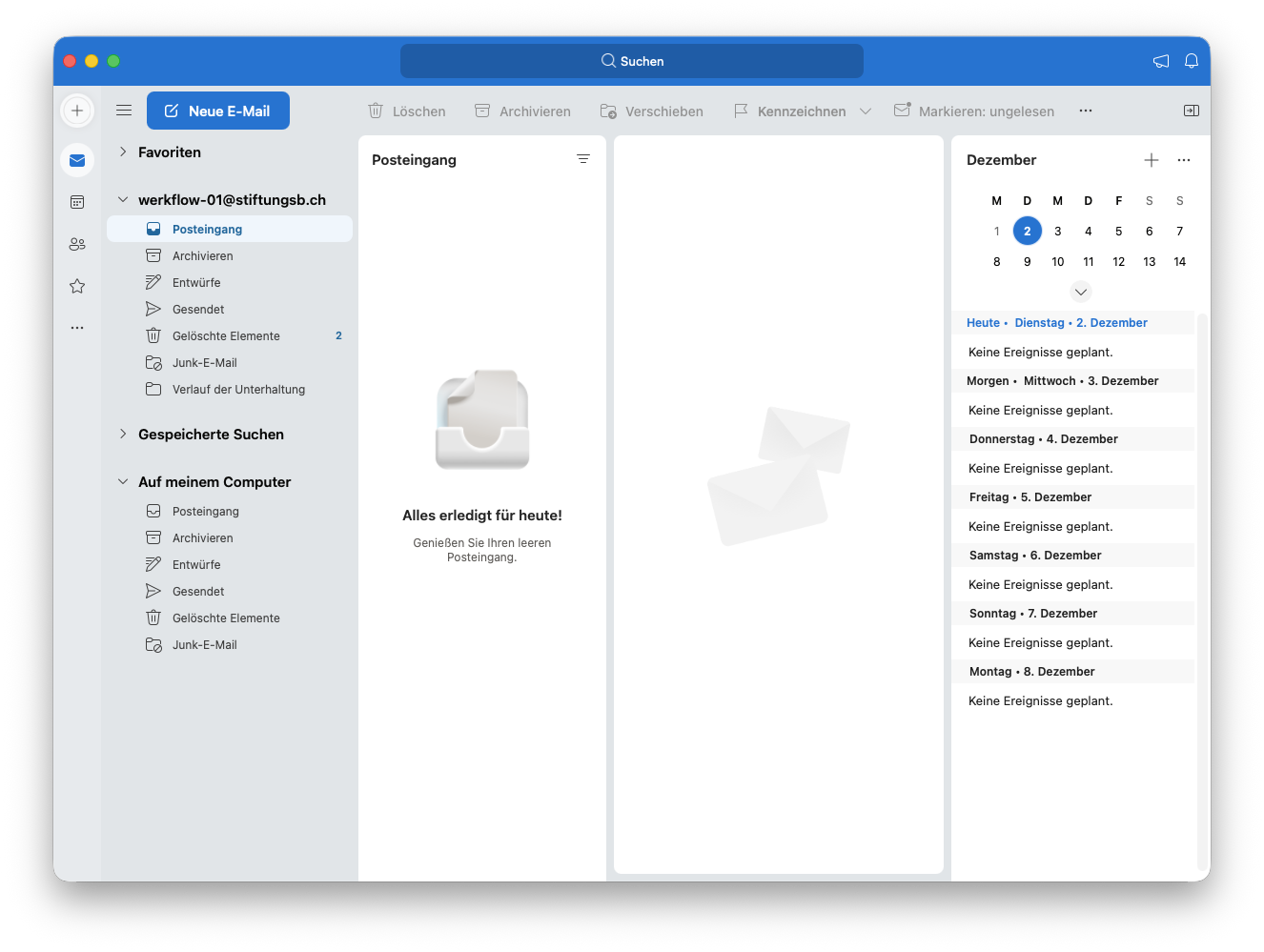Click the round plus button in left rail
The image size is (1264, 952).
click(x=77, y=111)
